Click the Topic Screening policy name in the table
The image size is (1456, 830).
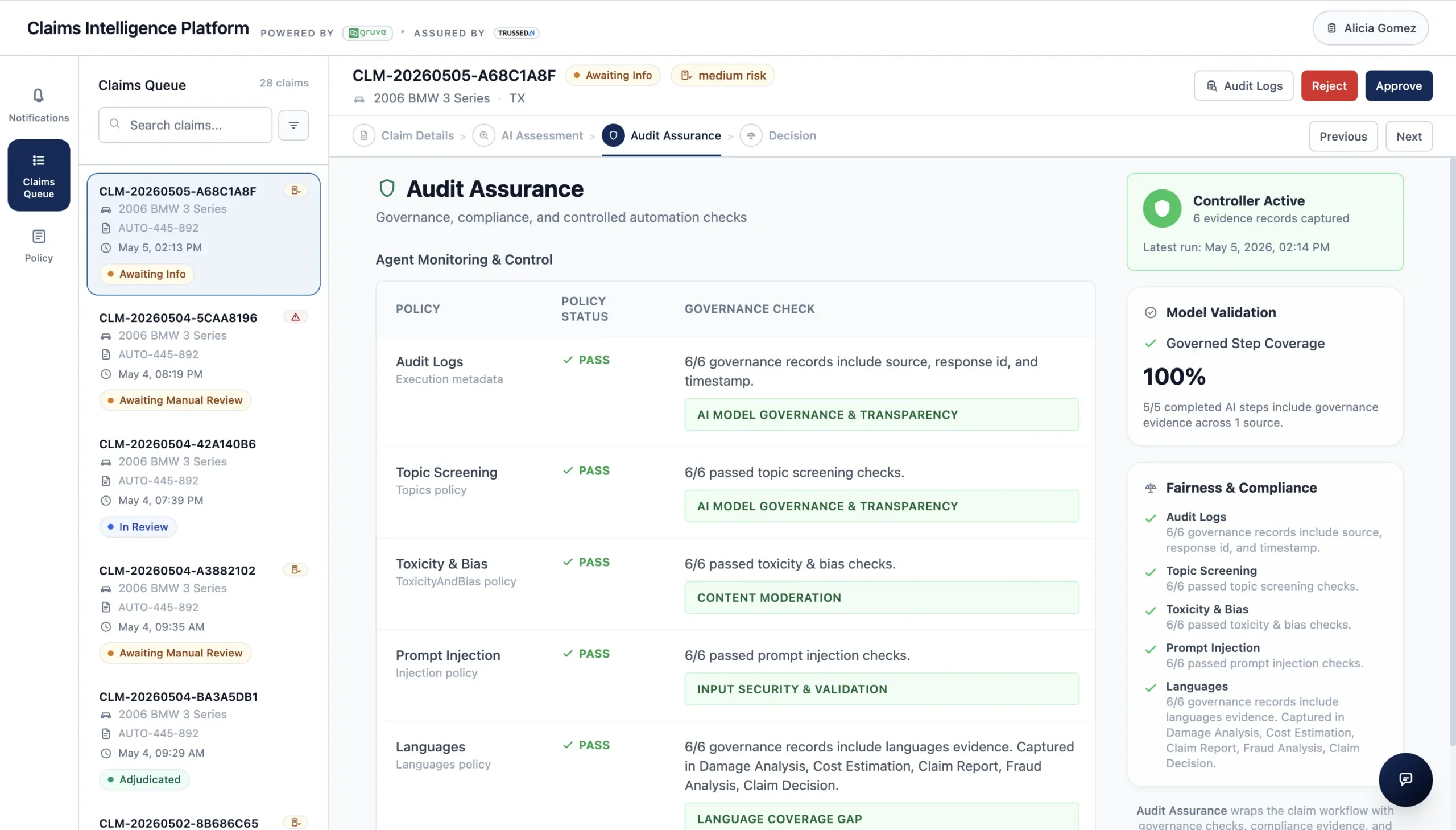[446, 472]
